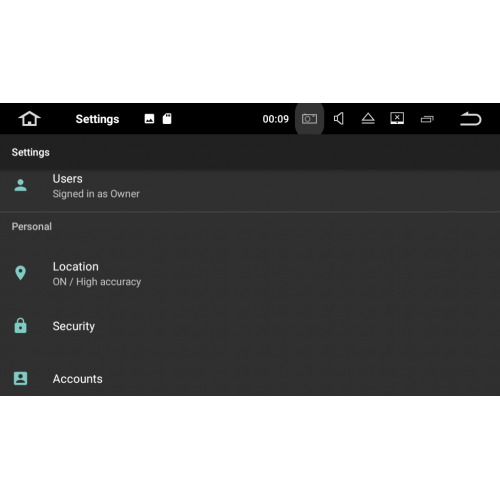Open Security settings

250,326
